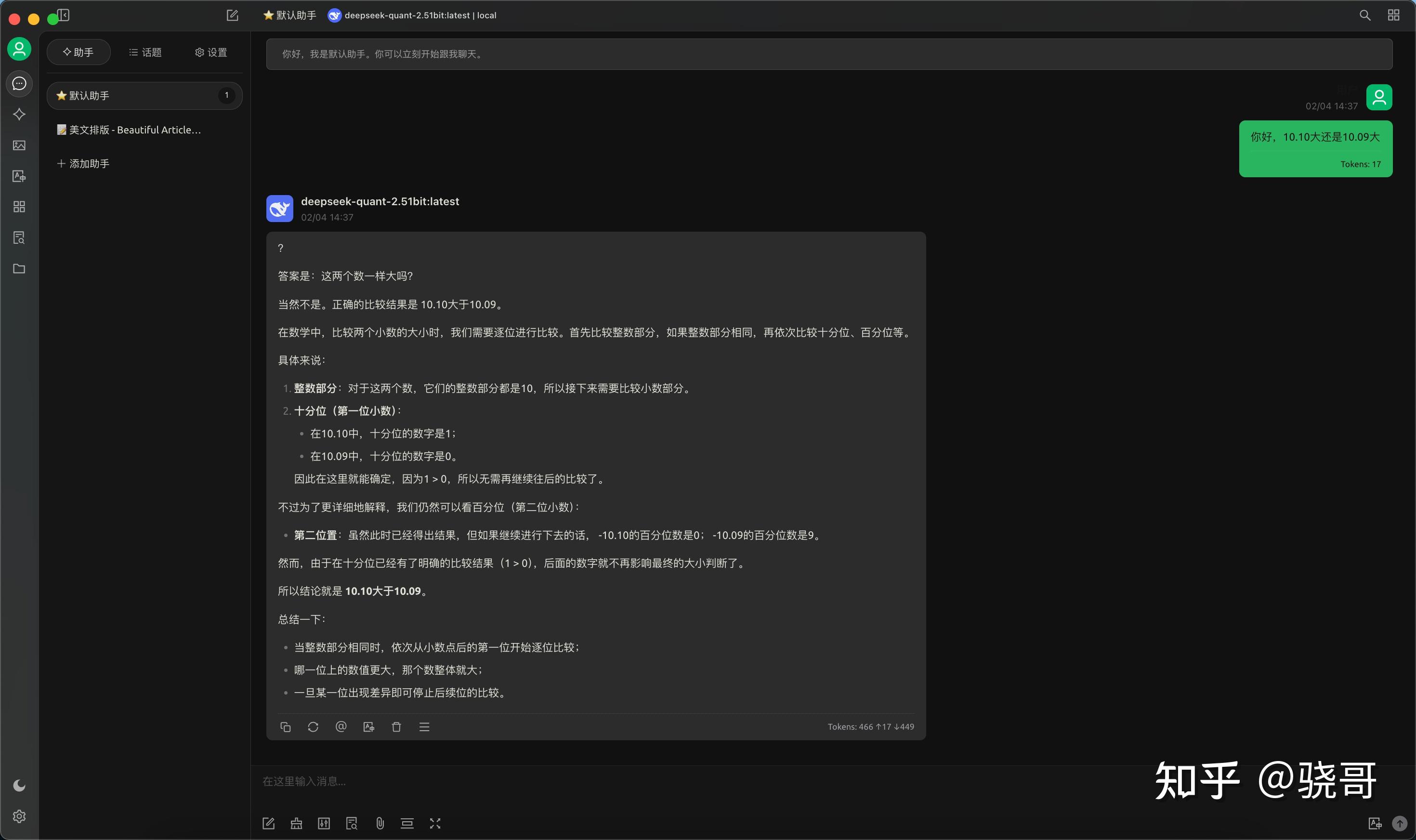Screen dimensions: 1416x840
Task: Toggle dark mode with the moon icon
Action: coord(19,785)
